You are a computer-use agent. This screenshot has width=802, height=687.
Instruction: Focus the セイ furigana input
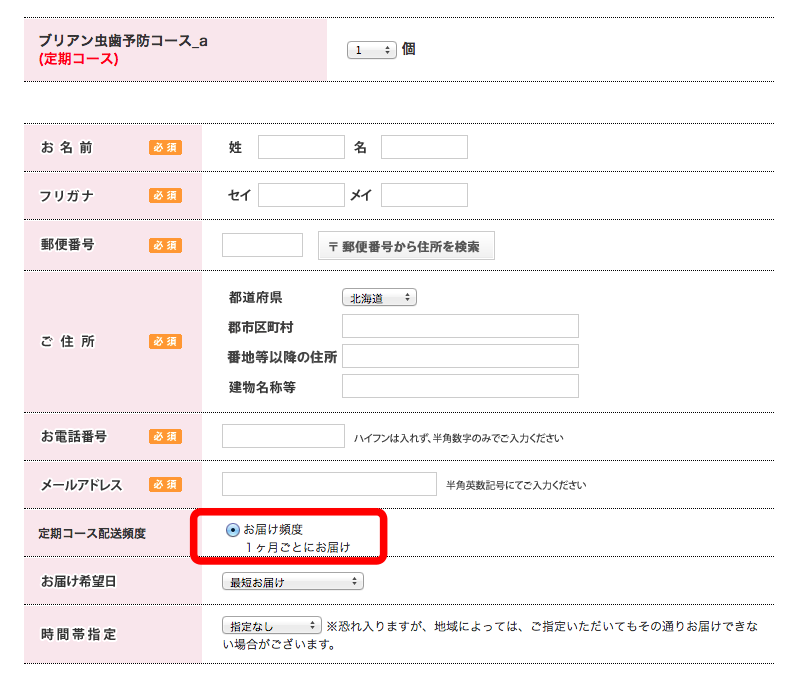point(301,195)
